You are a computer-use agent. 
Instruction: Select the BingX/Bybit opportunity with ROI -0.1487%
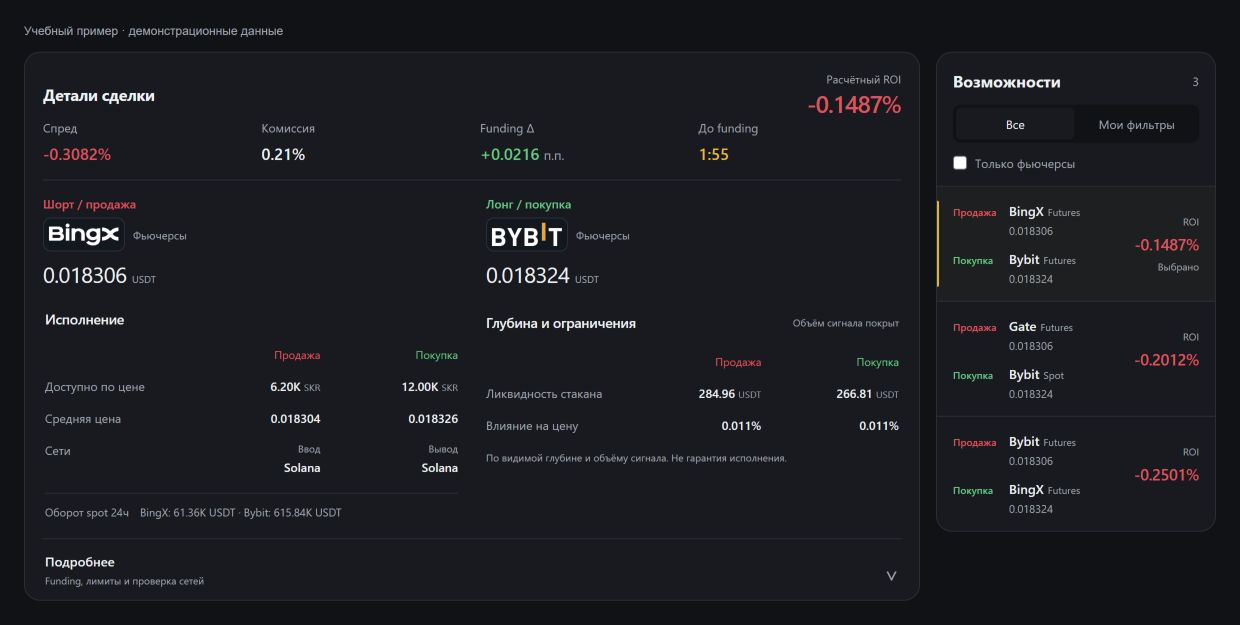[x=1076, y=245]
